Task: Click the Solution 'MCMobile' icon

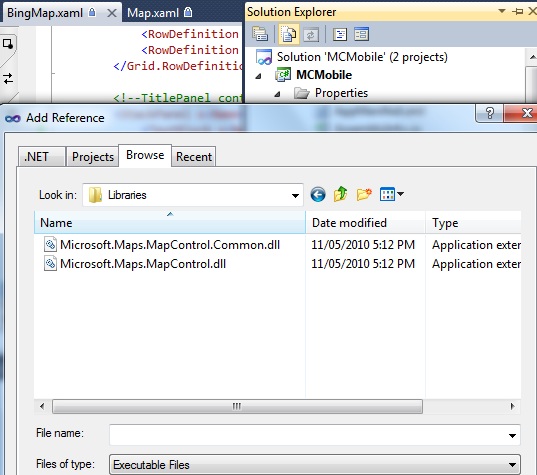Action: coord(264,57)
